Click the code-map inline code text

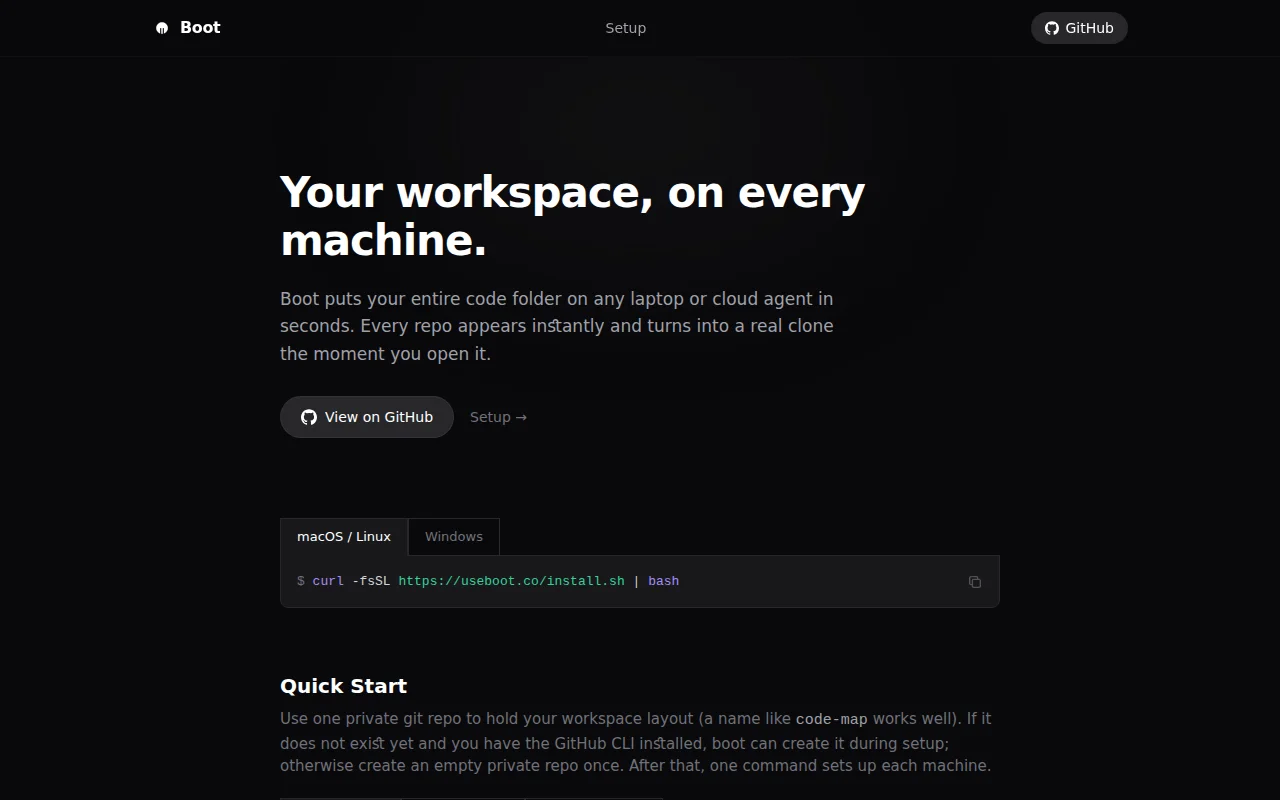point(832,719)
